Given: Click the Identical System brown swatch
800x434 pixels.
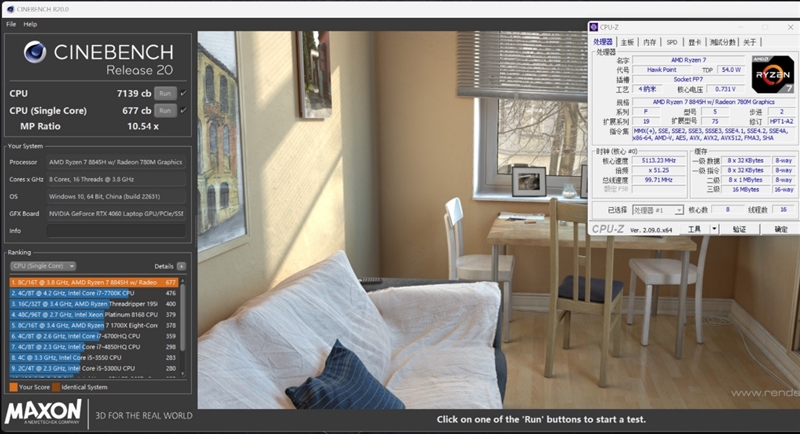Looking at the screenshot, I should tap(56, 387).
